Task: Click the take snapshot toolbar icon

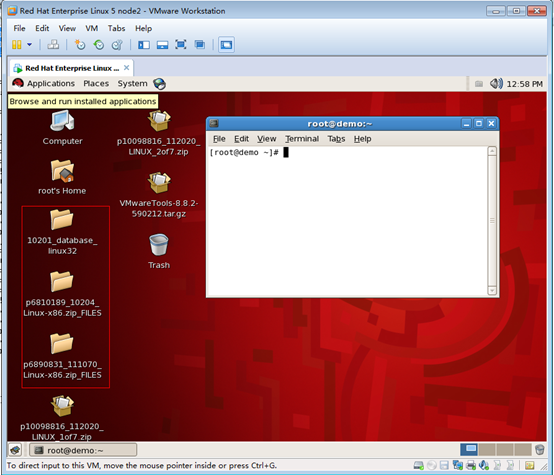Action: (80, 45)
